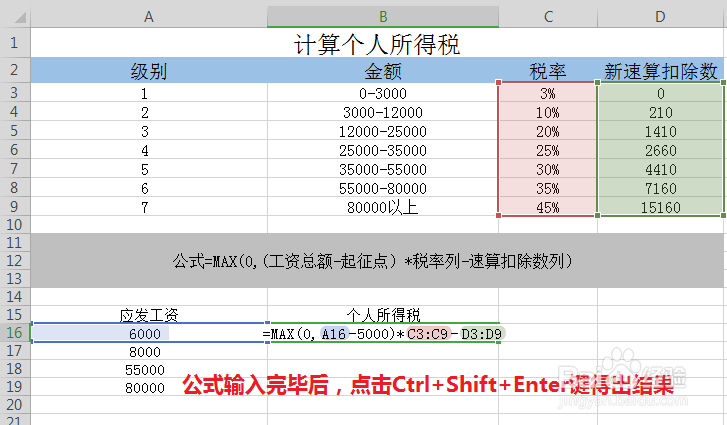Select the salary cell 6000

pyautogui.click(x=149, y=333)
